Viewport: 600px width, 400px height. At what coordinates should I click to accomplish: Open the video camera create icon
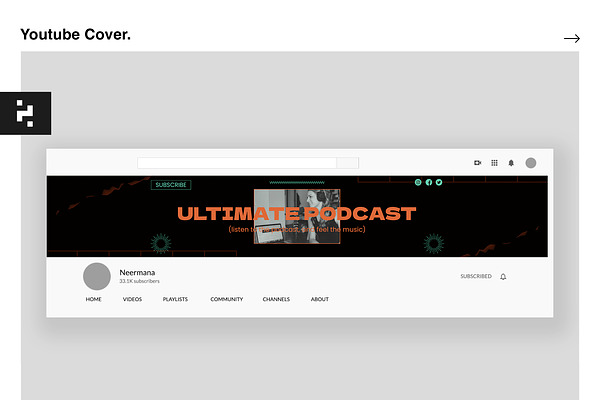coord(478,163)
